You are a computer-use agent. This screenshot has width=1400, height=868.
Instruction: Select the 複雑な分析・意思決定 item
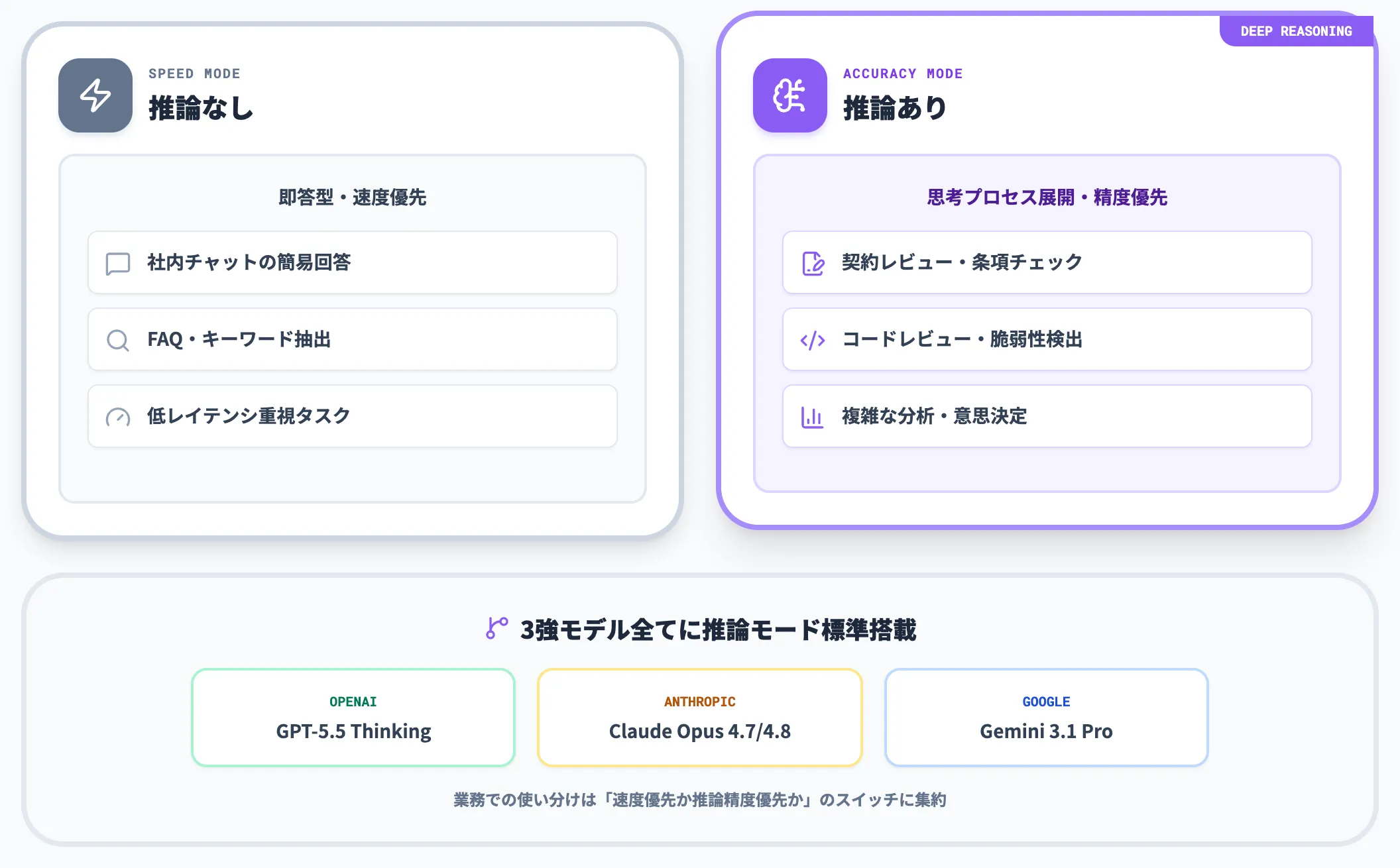pyautogui.click(x=1047, y=416)
